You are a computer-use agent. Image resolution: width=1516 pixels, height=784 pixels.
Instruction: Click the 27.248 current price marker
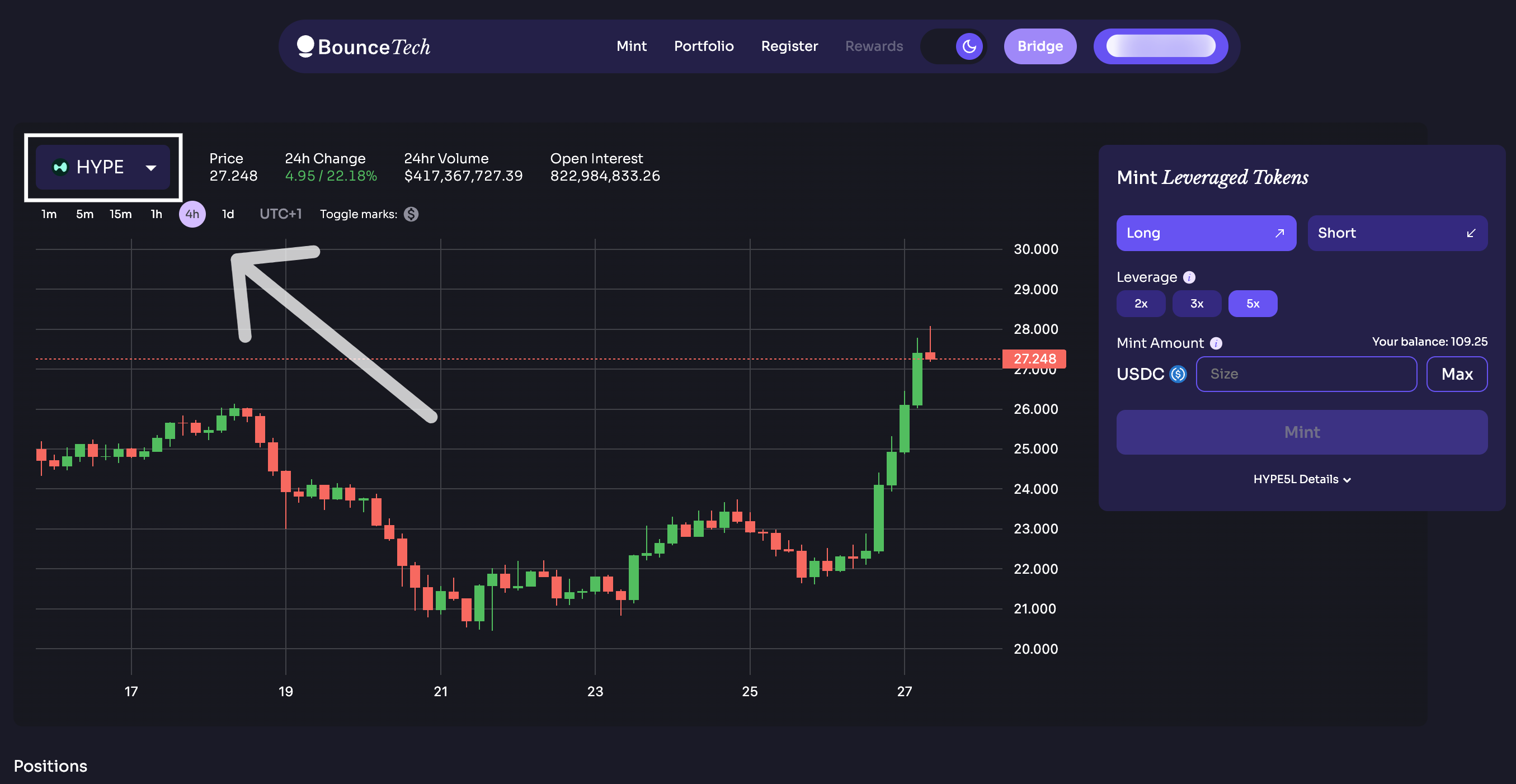[x=1034, y=359]
